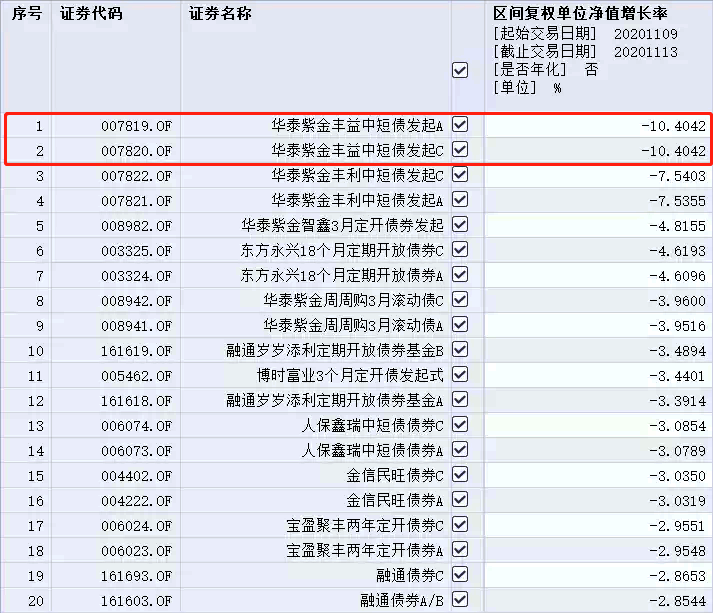Click growth rate value -3.0854

click(x=678, y=426)
